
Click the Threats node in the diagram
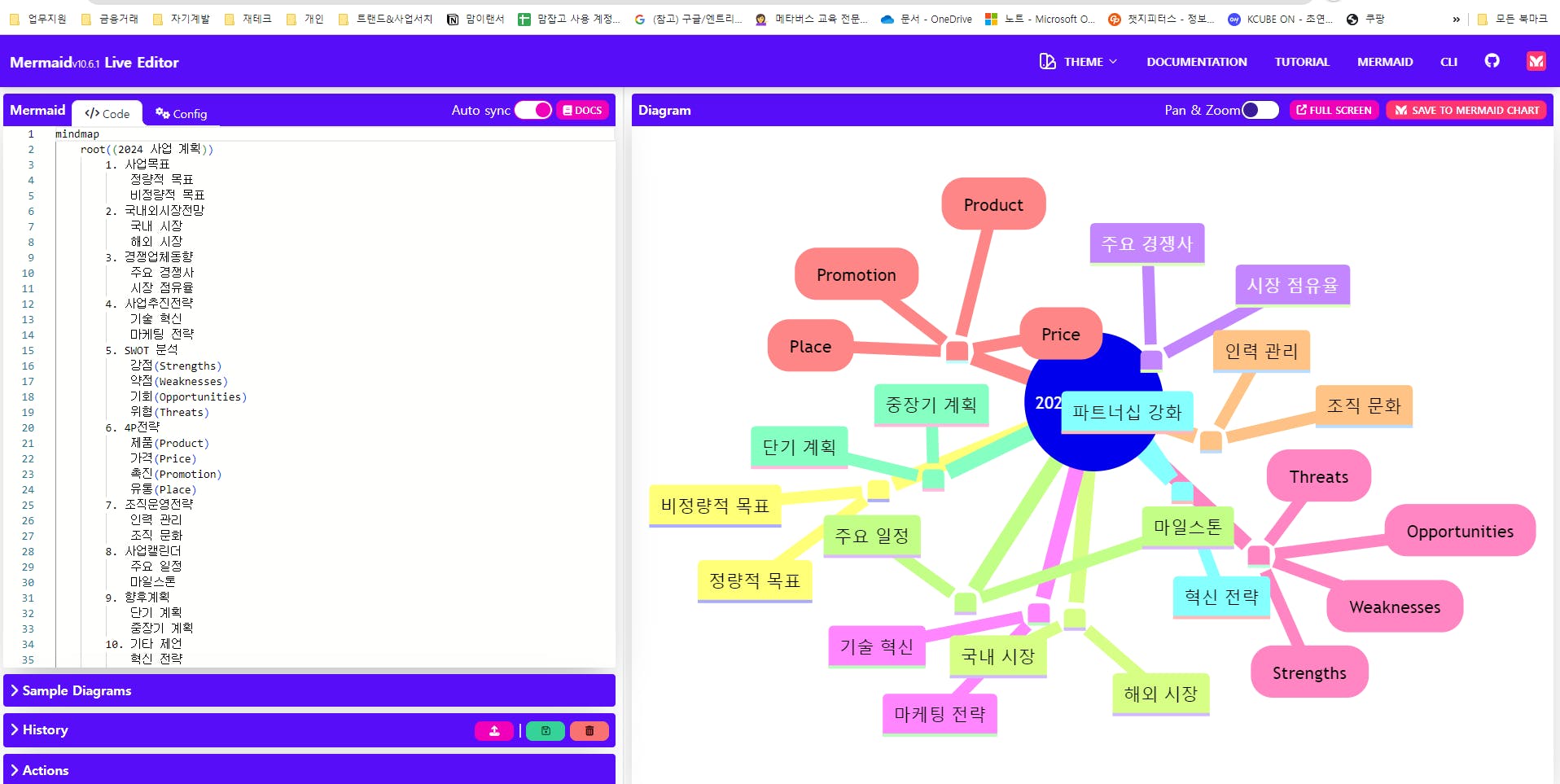[1319, 476]
